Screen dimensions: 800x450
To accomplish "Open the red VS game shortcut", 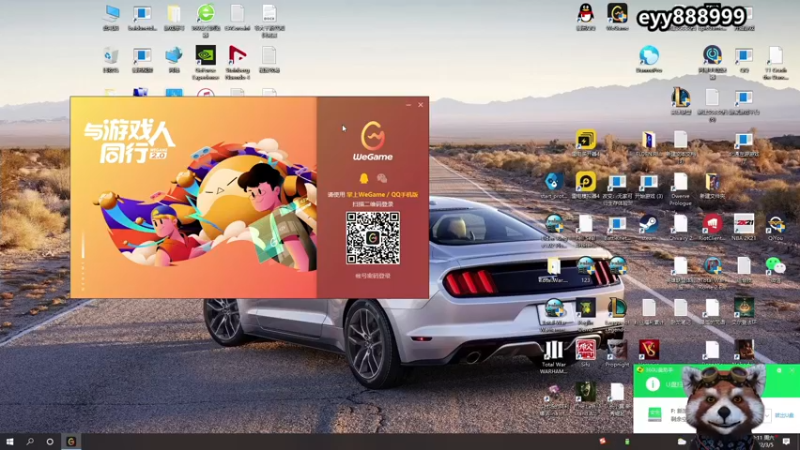I will [x=649, y=350].
